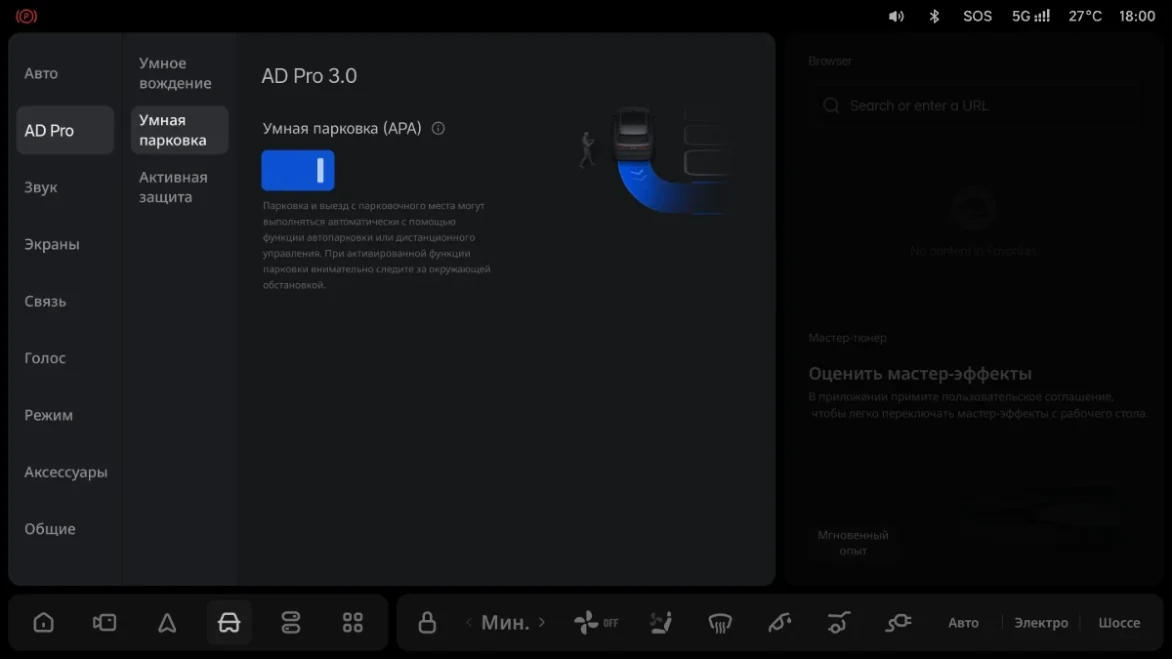Tap the red parking brake indicator

pyautogui.click(x=26, y=16)
